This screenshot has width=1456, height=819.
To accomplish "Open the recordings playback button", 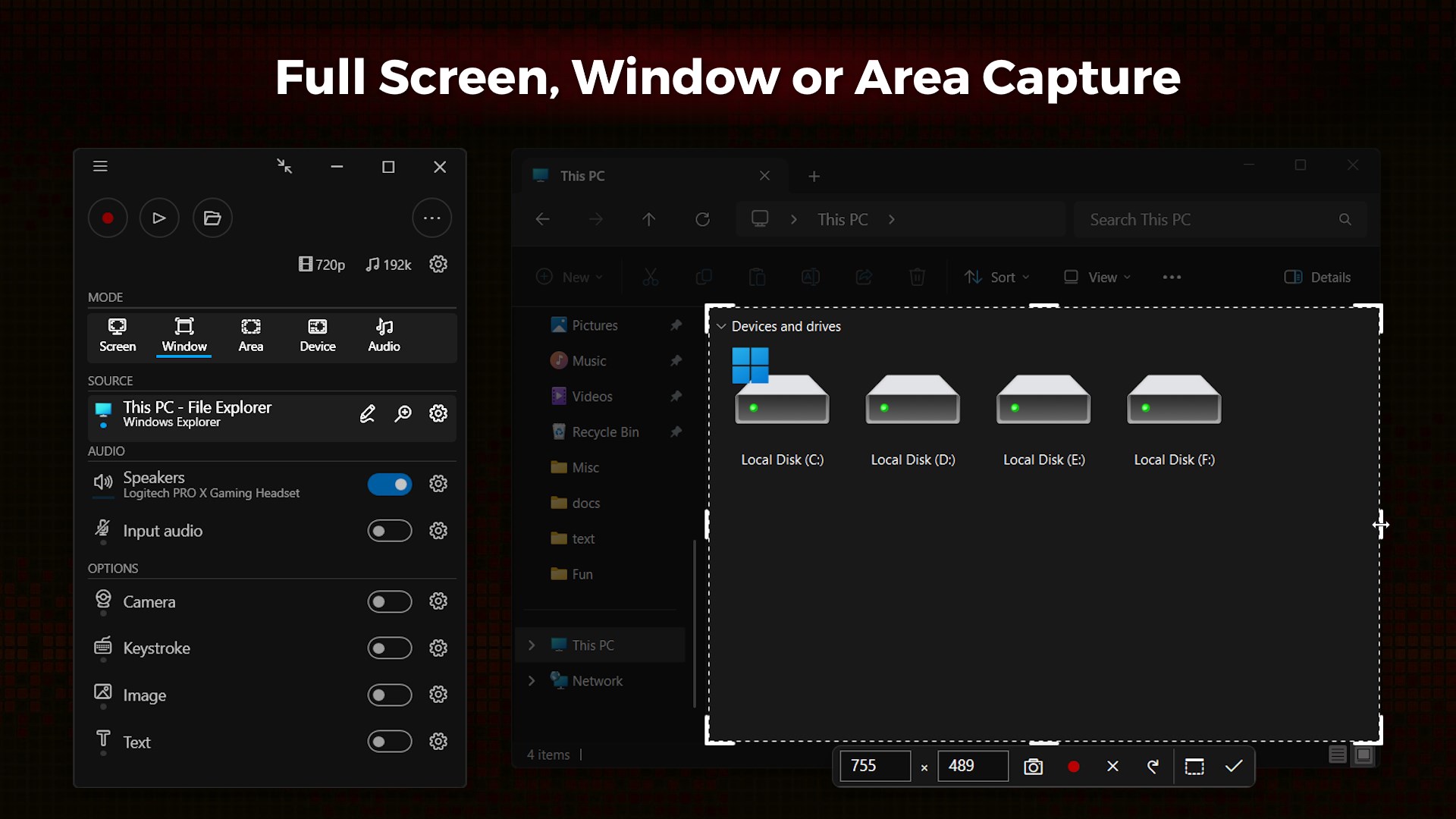I will (x=159, y=218).
